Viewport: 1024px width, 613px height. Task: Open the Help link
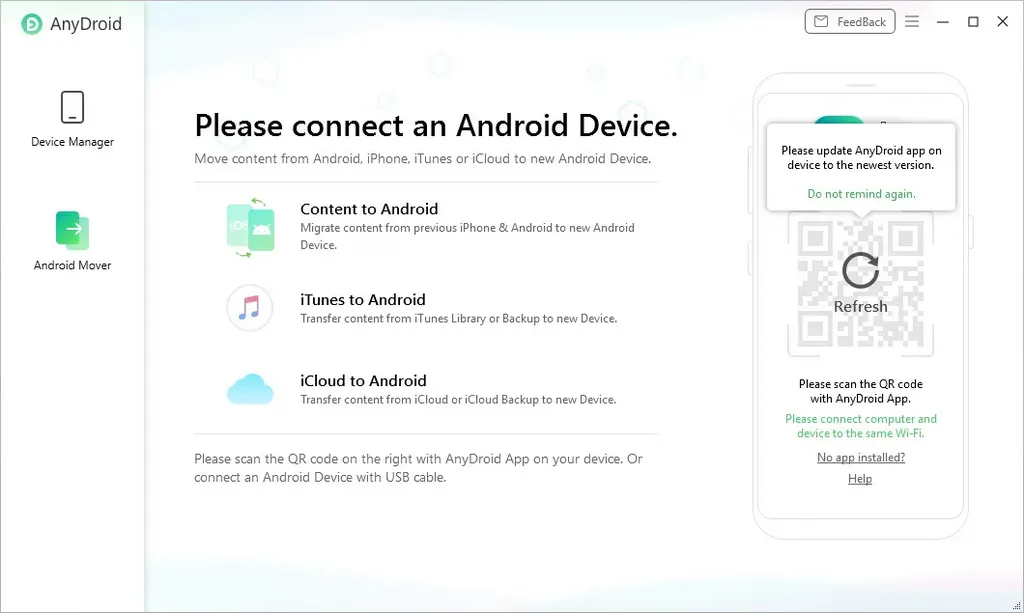859,479
